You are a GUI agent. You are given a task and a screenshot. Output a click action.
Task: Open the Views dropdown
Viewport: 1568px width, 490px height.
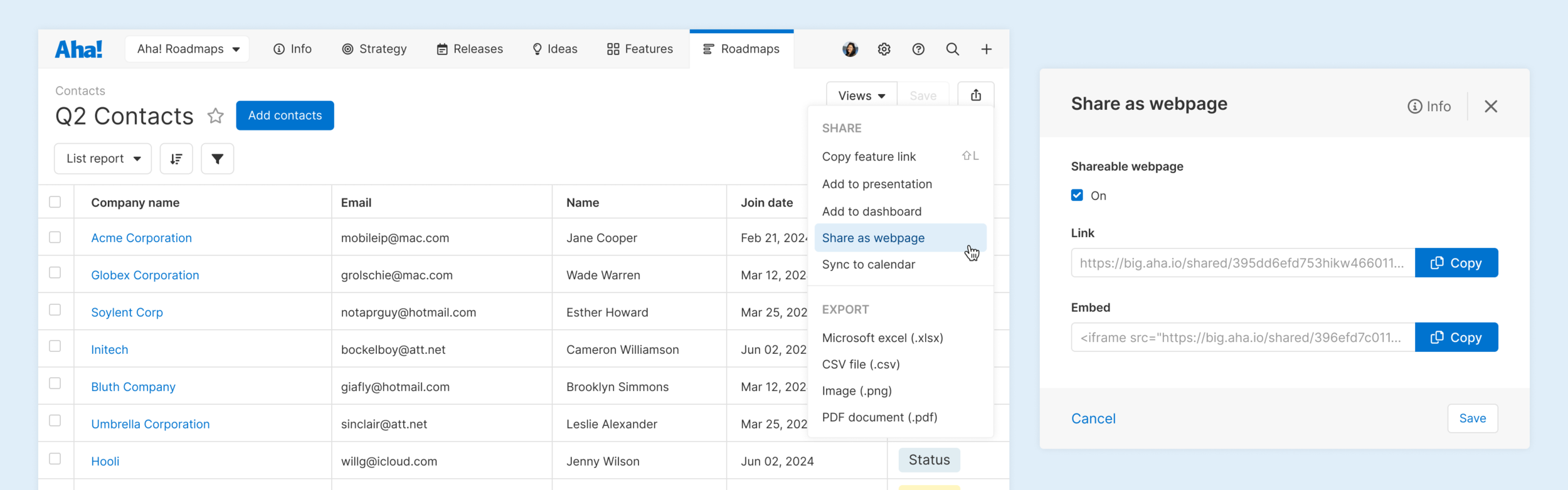coord(861,95)
